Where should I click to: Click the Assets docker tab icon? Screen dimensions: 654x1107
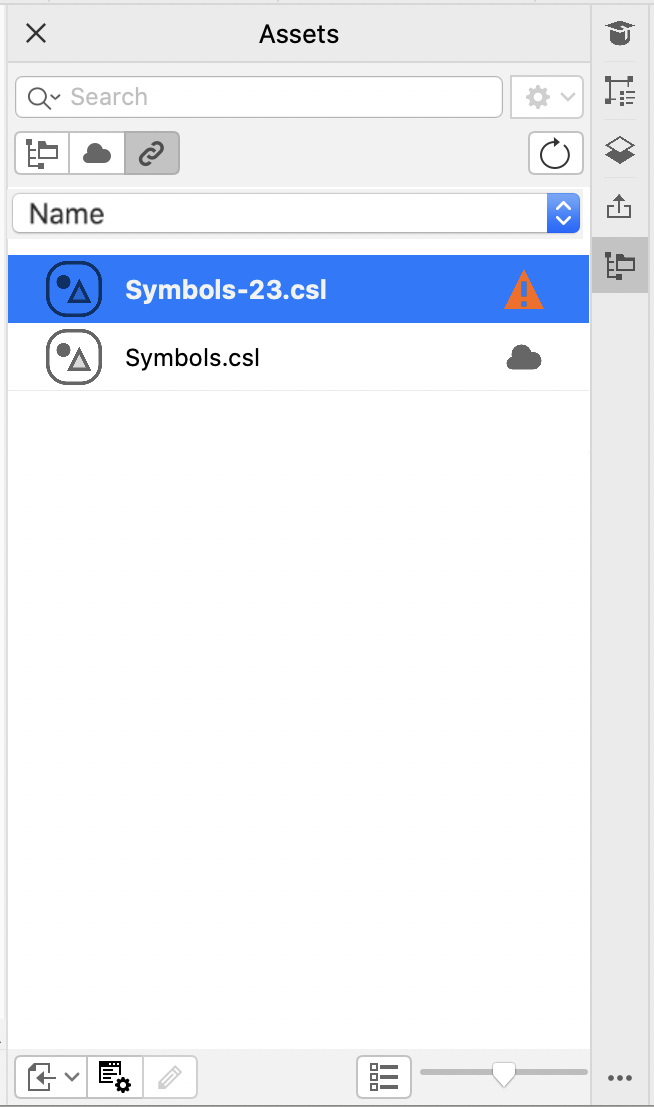[x=620, y=265]
